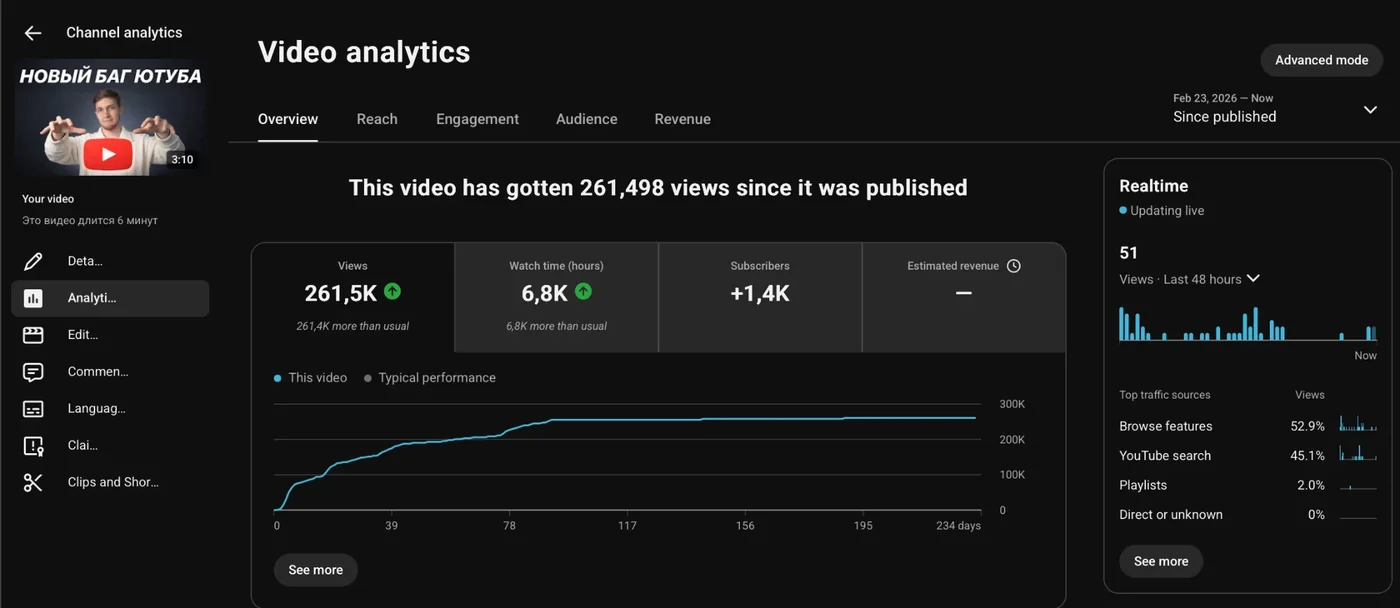Open Languages in the sidebar
Viewport: 1400px width, 608px height.
tap(110, 409)
